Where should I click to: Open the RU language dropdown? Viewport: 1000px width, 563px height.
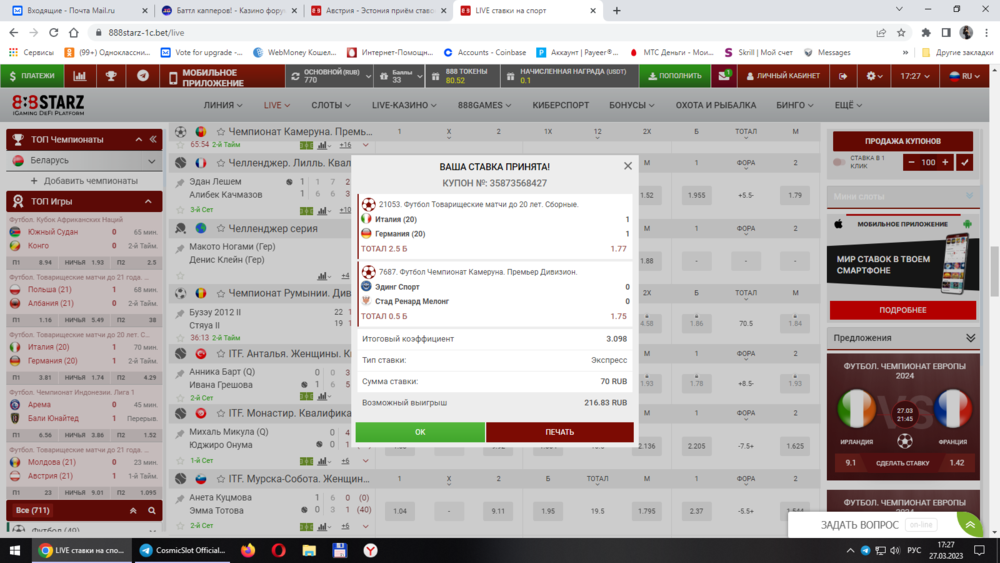click(x=964, y=76)
